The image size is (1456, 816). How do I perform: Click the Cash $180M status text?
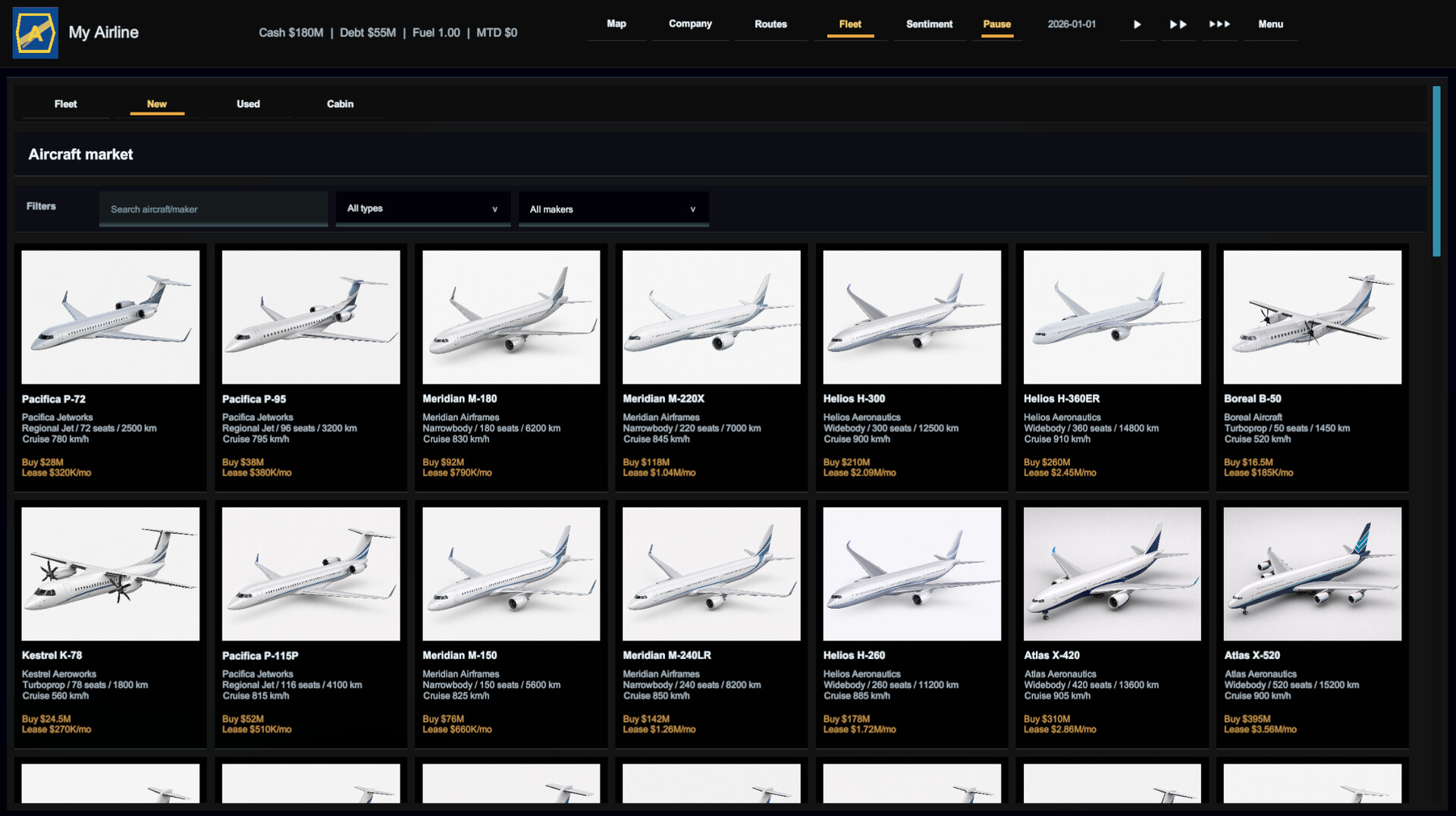pyautogui.click(x=291, y=33)
